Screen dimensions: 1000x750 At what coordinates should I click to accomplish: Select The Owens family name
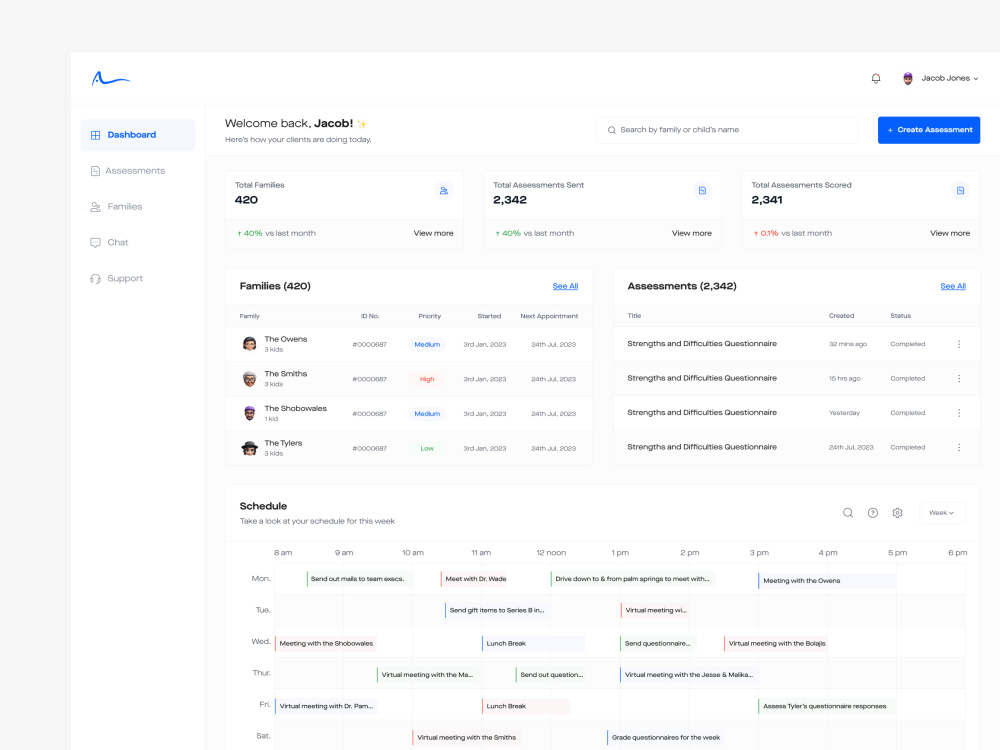(x=286, y=339)
